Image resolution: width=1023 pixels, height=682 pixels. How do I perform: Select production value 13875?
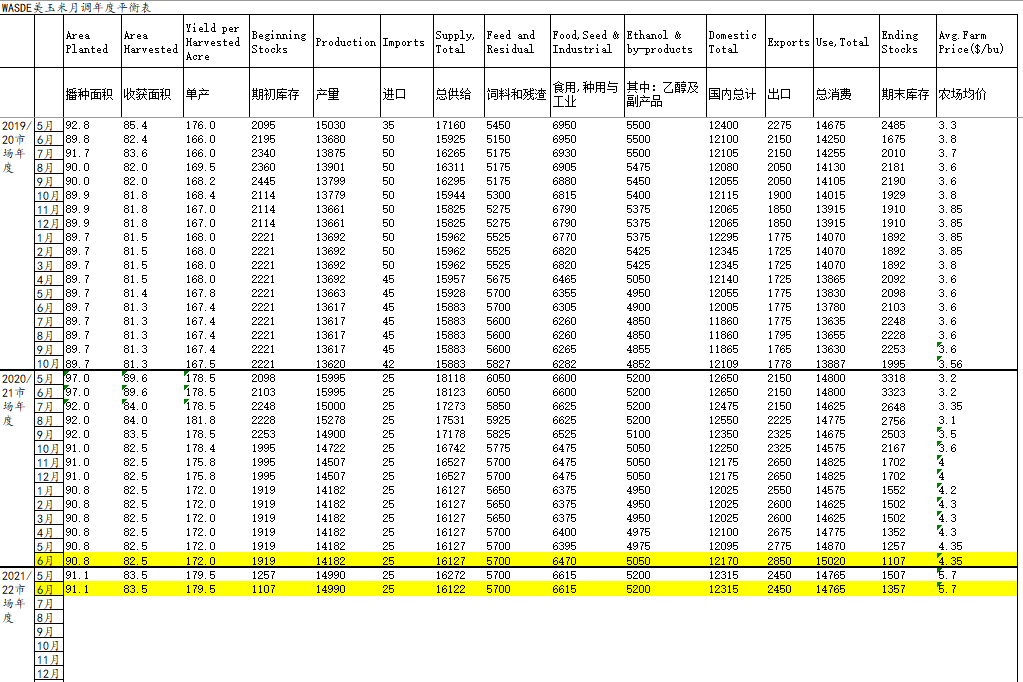coord(330,153)
